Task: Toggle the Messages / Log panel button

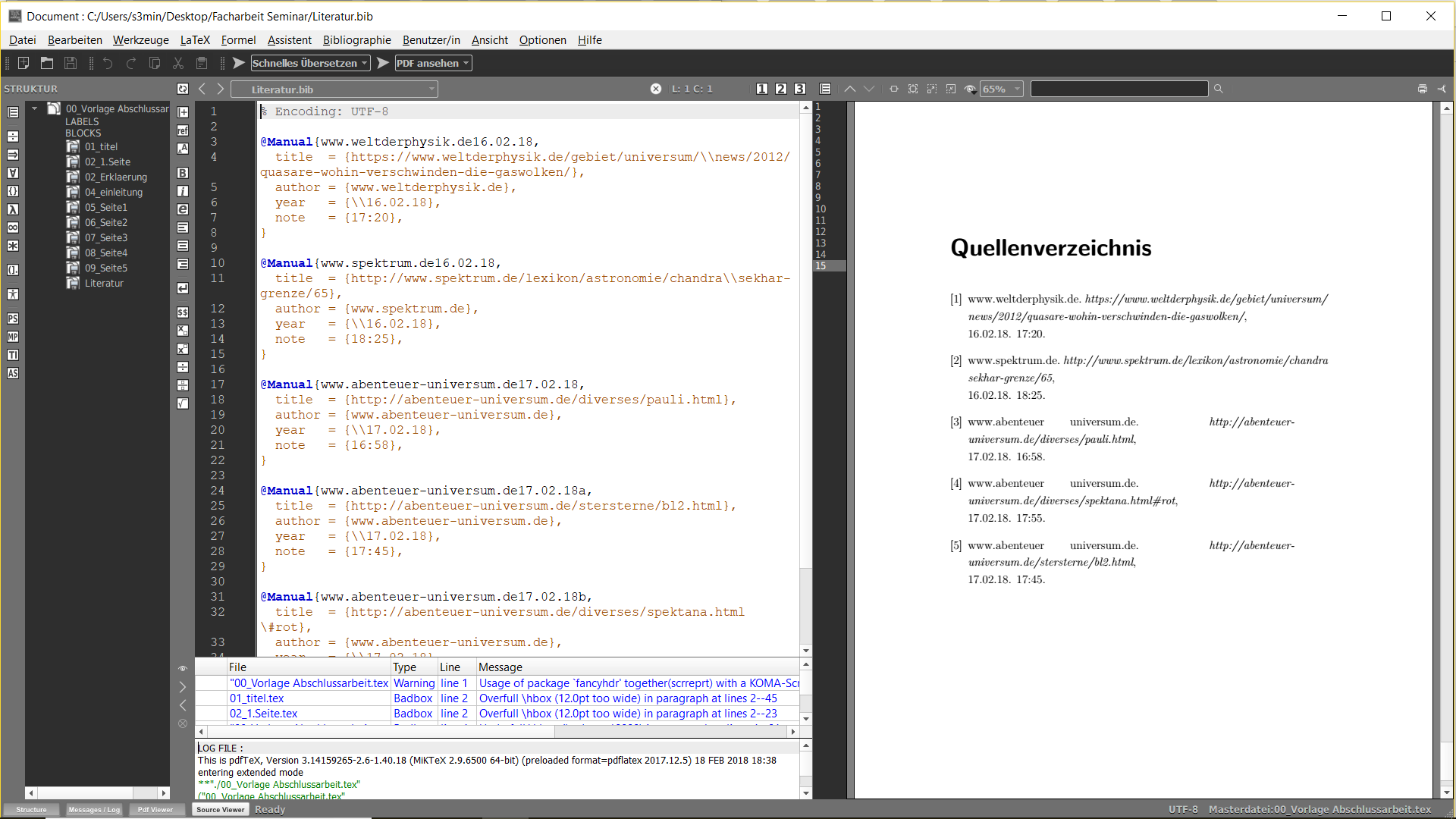Action: (94, 809)
